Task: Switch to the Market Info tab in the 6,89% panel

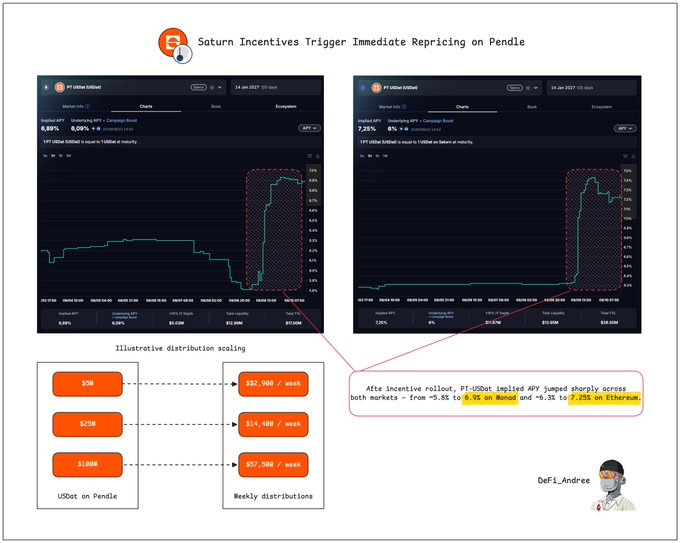Action: [x=73, y=106]
